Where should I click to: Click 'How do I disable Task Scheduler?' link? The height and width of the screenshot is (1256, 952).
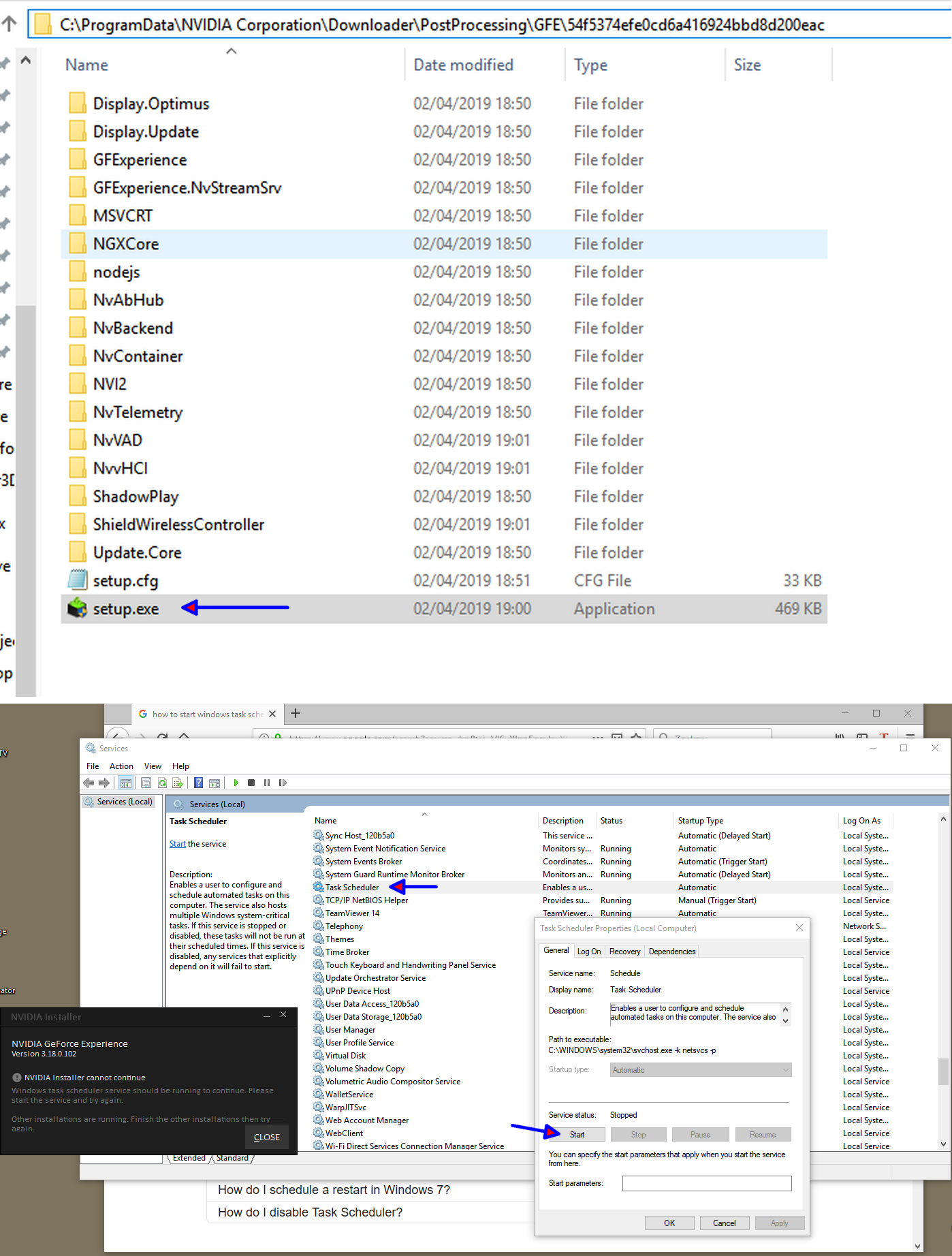310,1212
